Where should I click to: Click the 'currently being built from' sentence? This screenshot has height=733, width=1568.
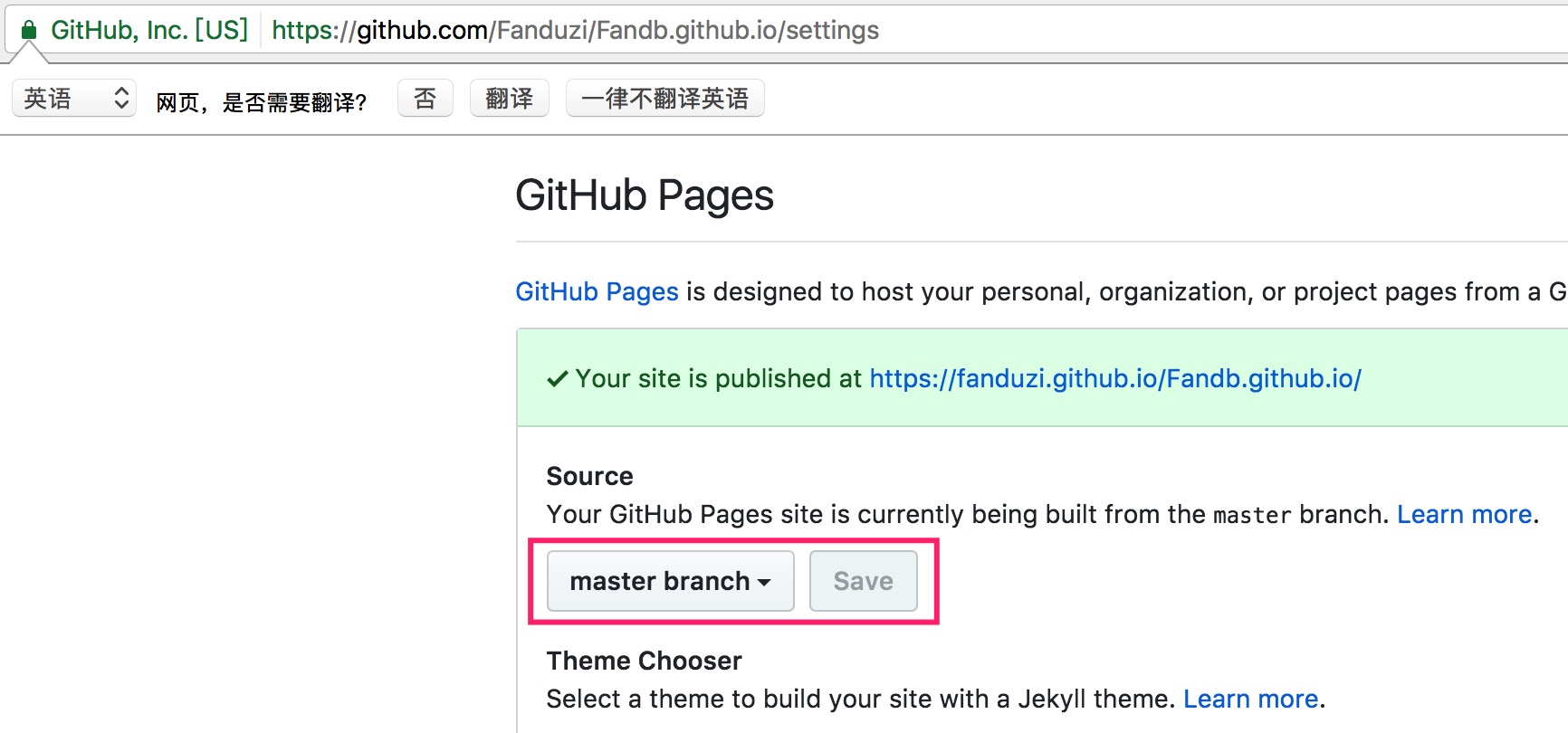pyautogui.click(x=968, y=514)
